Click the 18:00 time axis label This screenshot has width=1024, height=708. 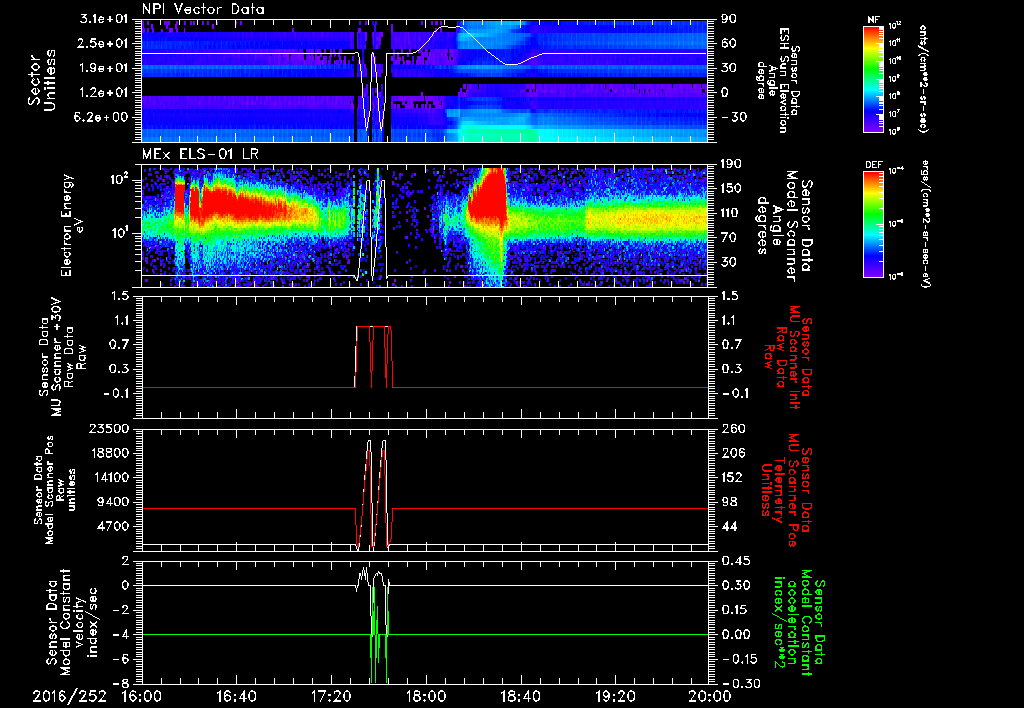click(x=426, y=697)
